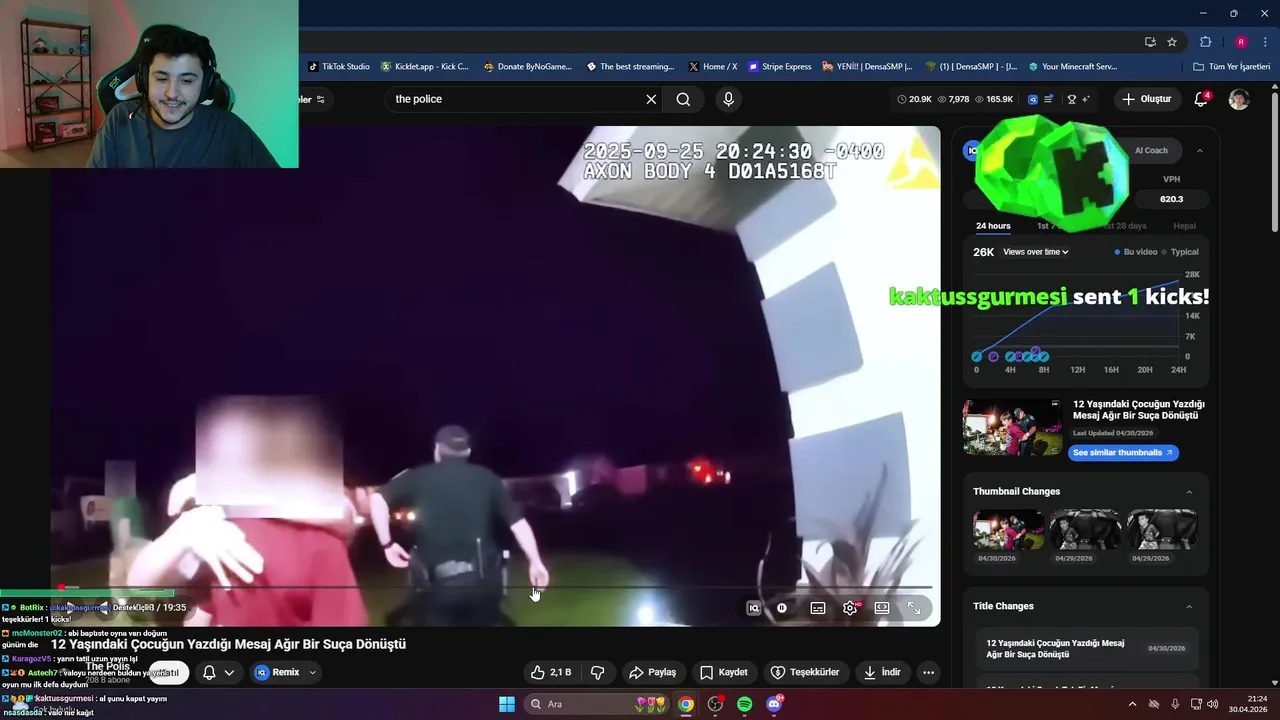Open the Your Minecraft Serv... bookmark

click(x=1073, y=67)
